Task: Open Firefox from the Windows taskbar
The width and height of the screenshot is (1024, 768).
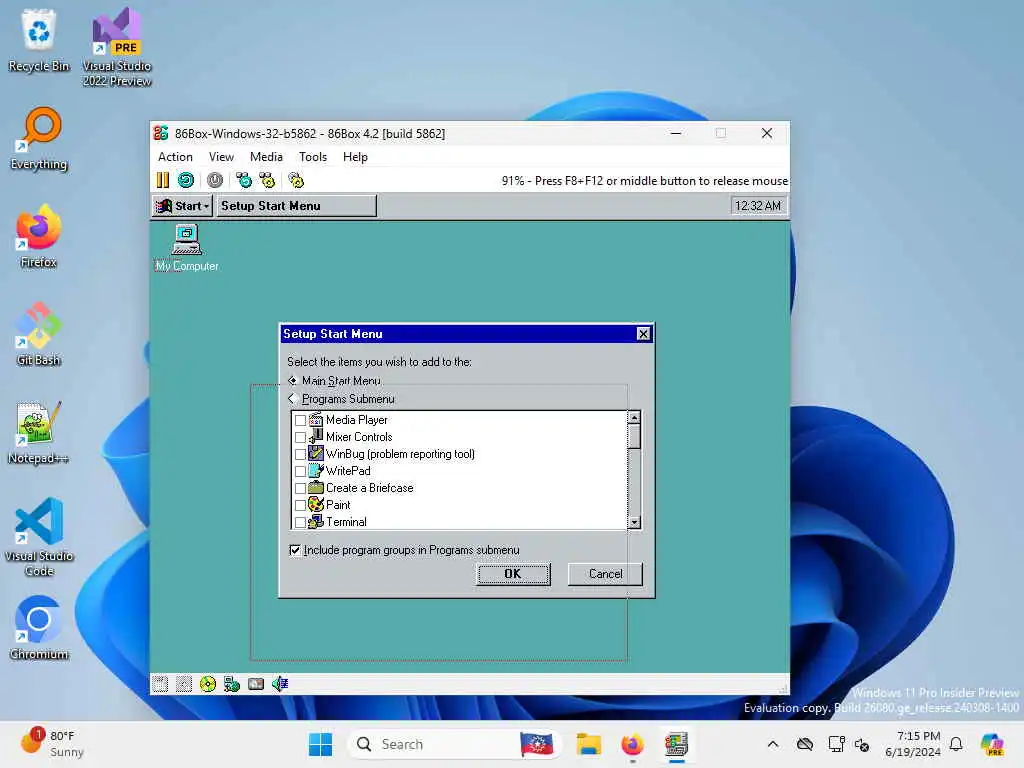Action: (x=632, y=744)
